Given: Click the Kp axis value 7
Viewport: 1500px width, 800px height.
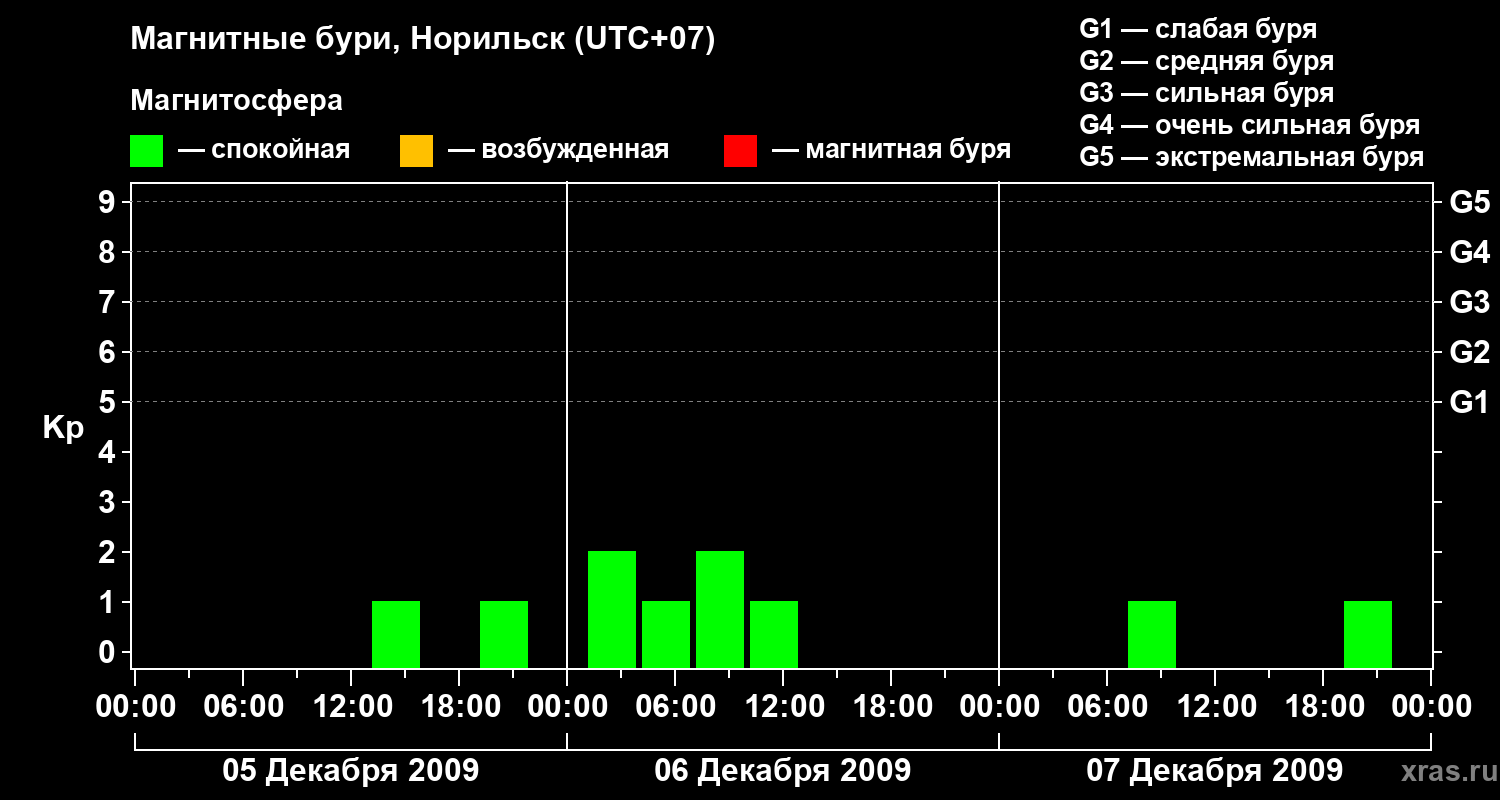Looking at the screenshot, I should (x=109, y=302).
